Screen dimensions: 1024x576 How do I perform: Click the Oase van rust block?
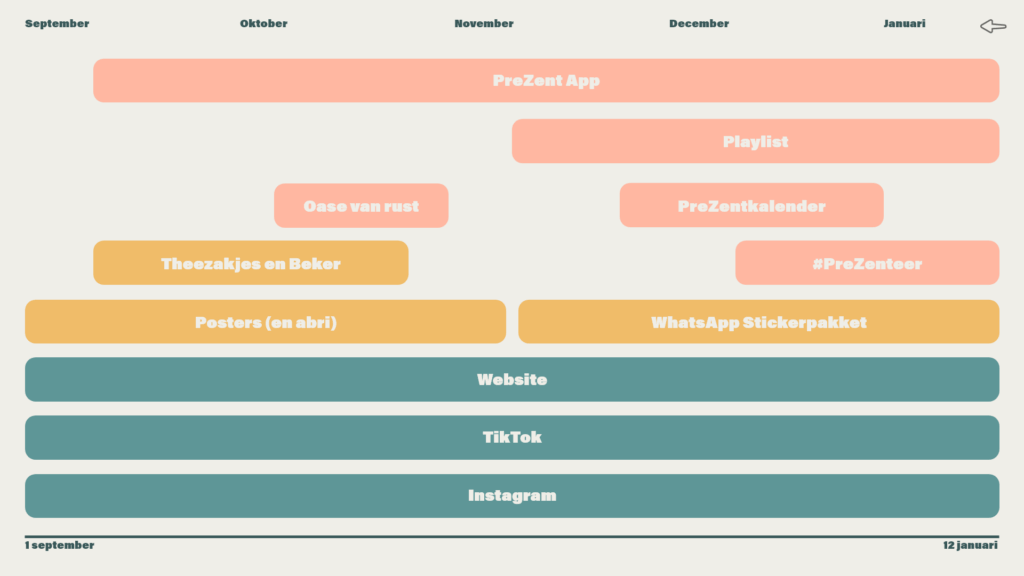361,206
